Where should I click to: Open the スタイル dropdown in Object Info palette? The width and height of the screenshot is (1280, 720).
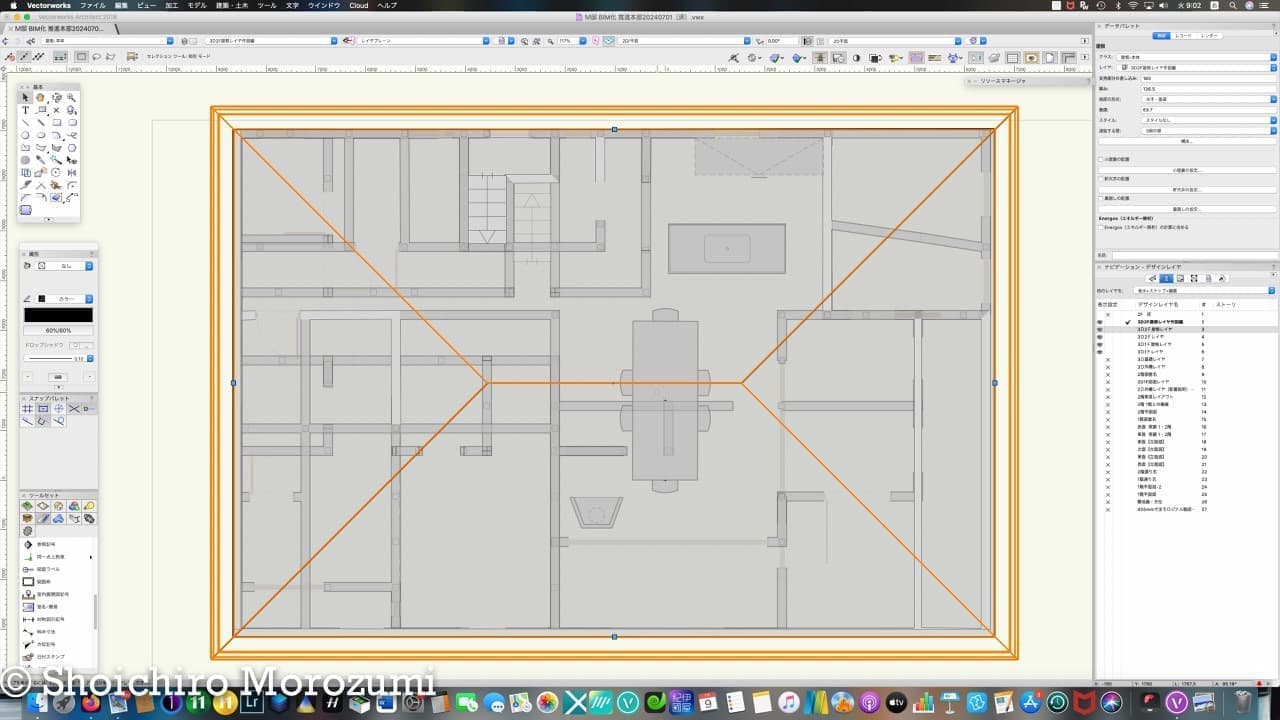click(x=1207, y=120)
